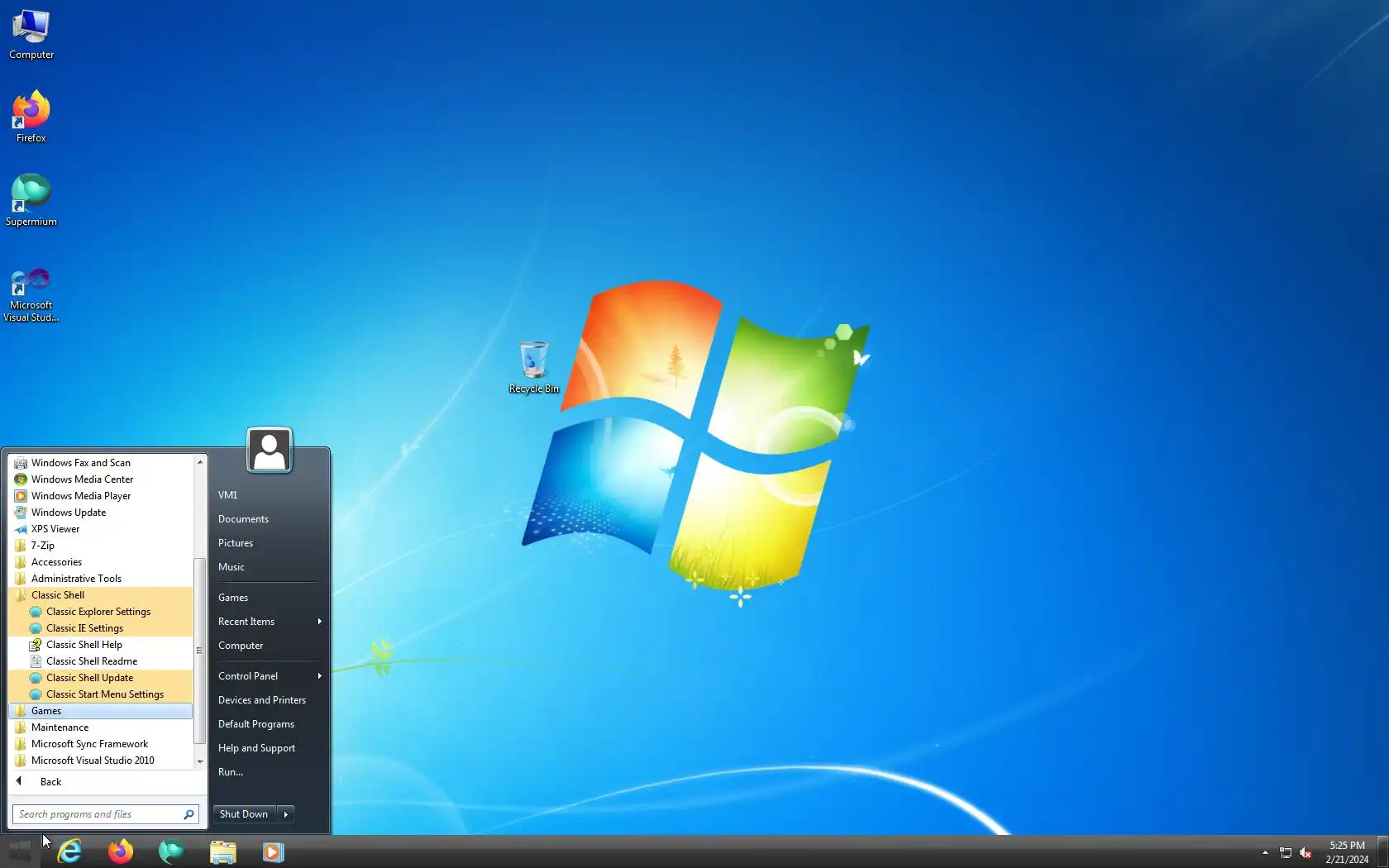Expand the Accessories folder

point(101,562)
